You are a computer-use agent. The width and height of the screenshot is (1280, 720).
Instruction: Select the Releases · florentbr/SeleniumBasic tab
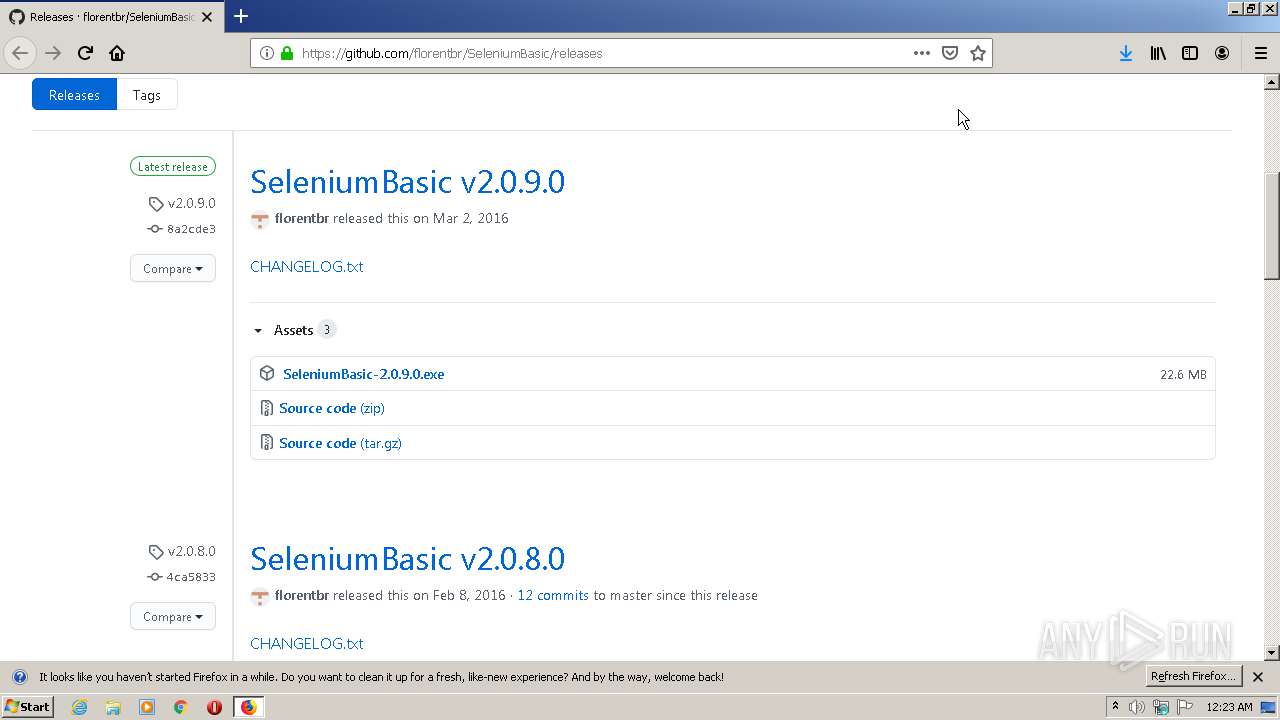[x=111, y=17]
